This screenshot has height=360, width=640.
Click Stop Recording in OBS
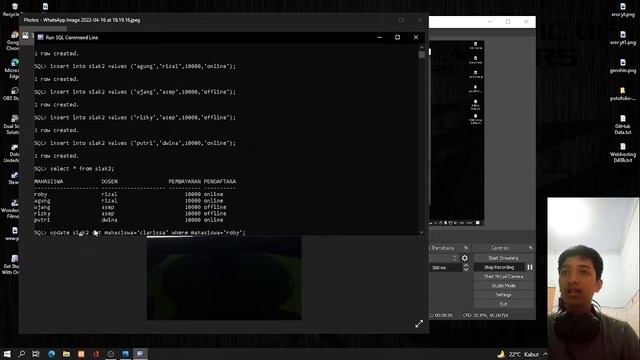(499, 267)
